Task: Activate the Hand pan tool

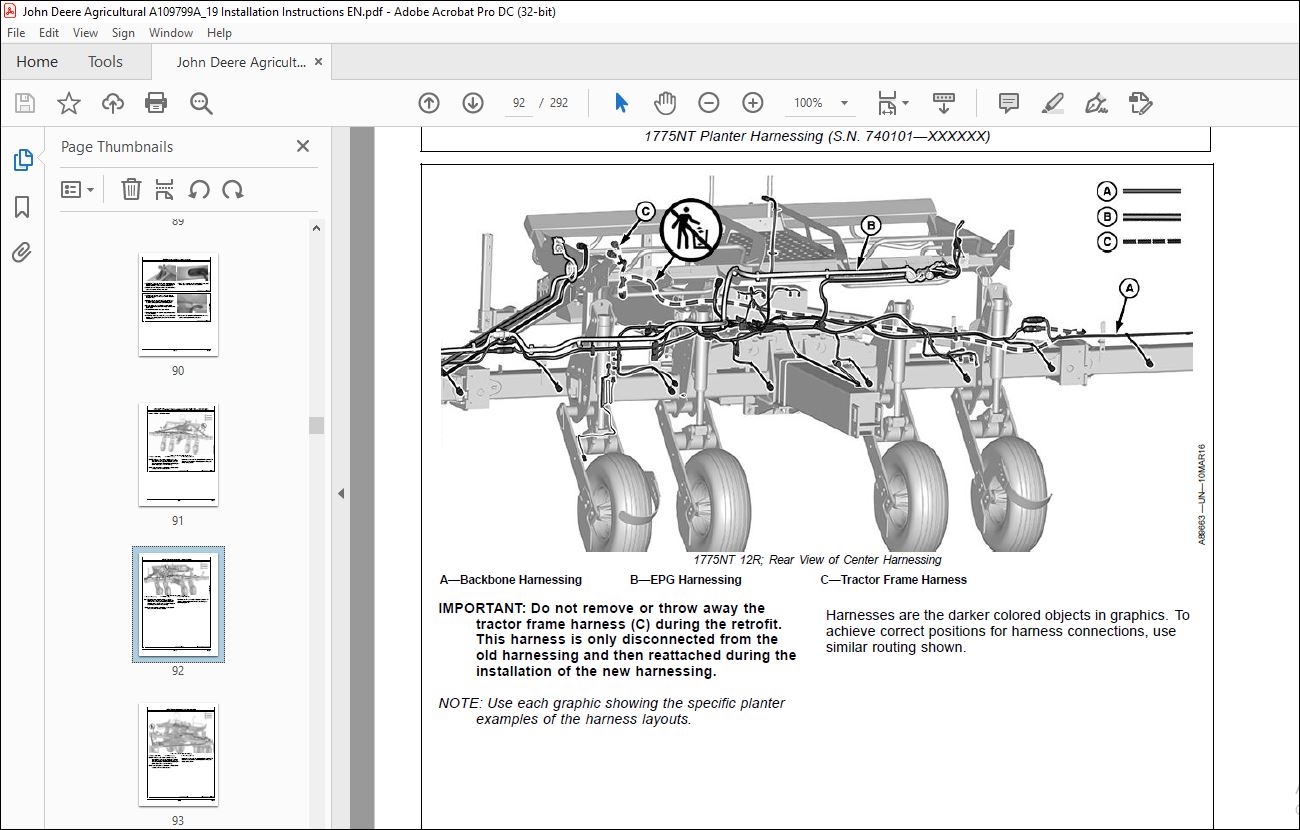Action: click(x=665, y=103)
